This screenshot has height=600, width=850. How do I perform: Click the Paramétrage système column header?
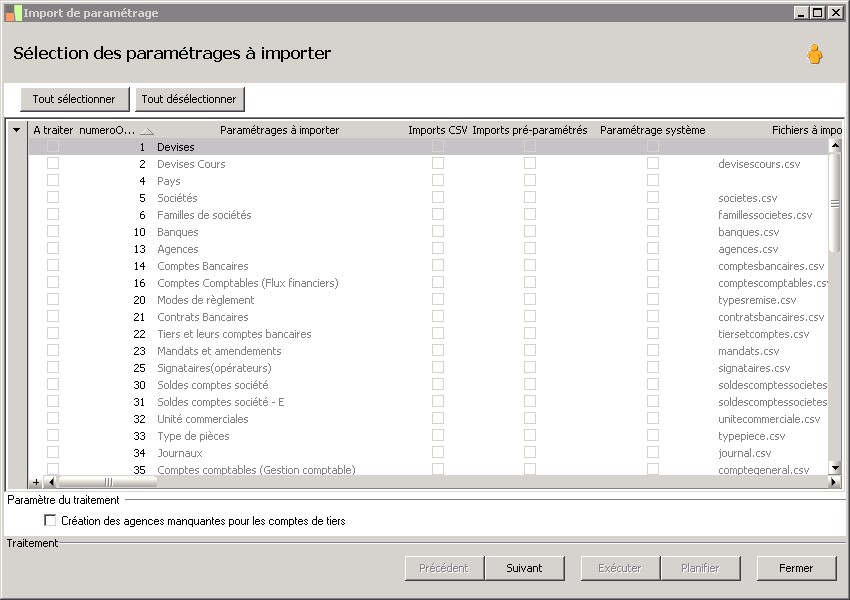click(x=652, y=130)
